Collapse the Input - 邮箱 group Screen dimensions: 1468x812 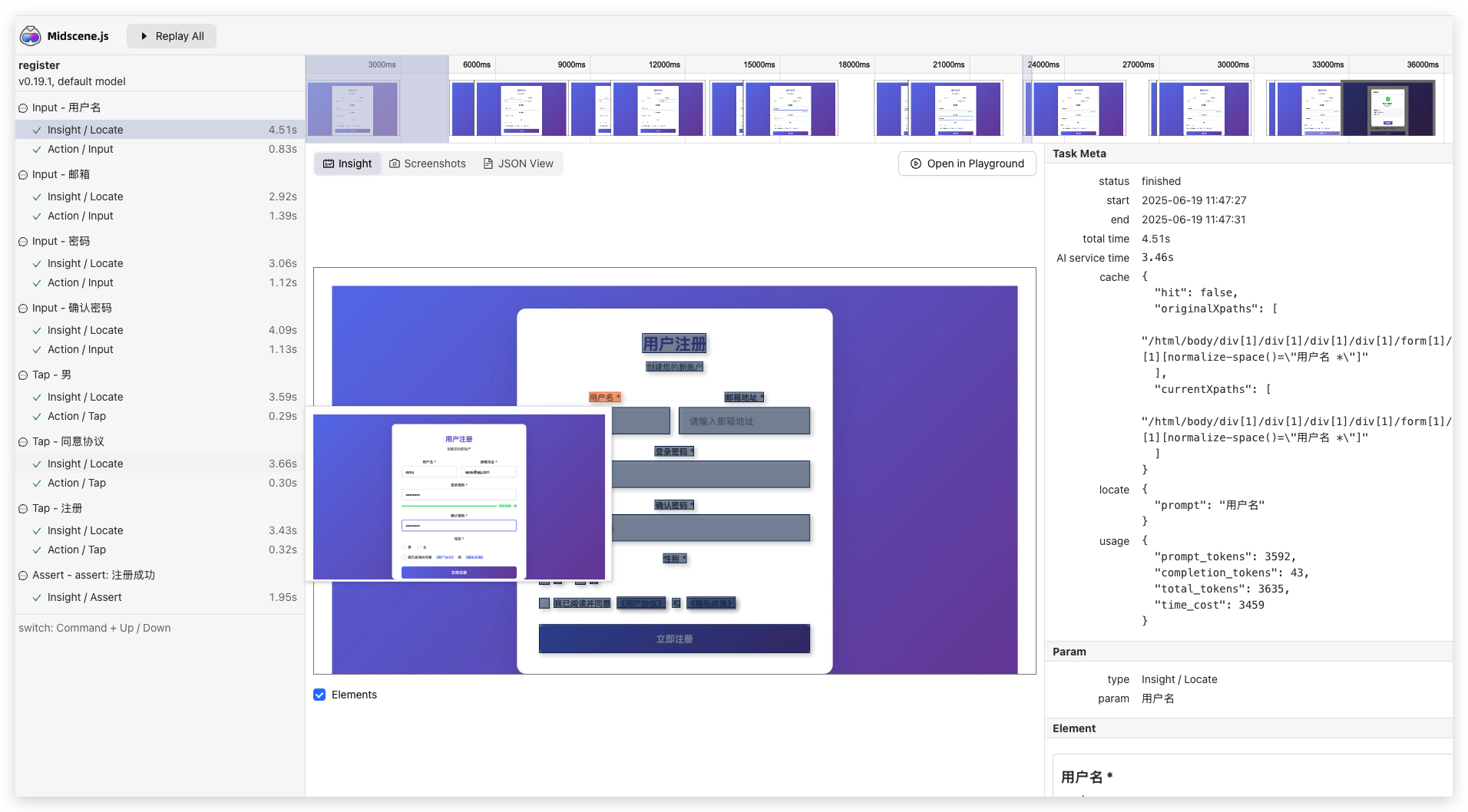(x=23, y=175)
